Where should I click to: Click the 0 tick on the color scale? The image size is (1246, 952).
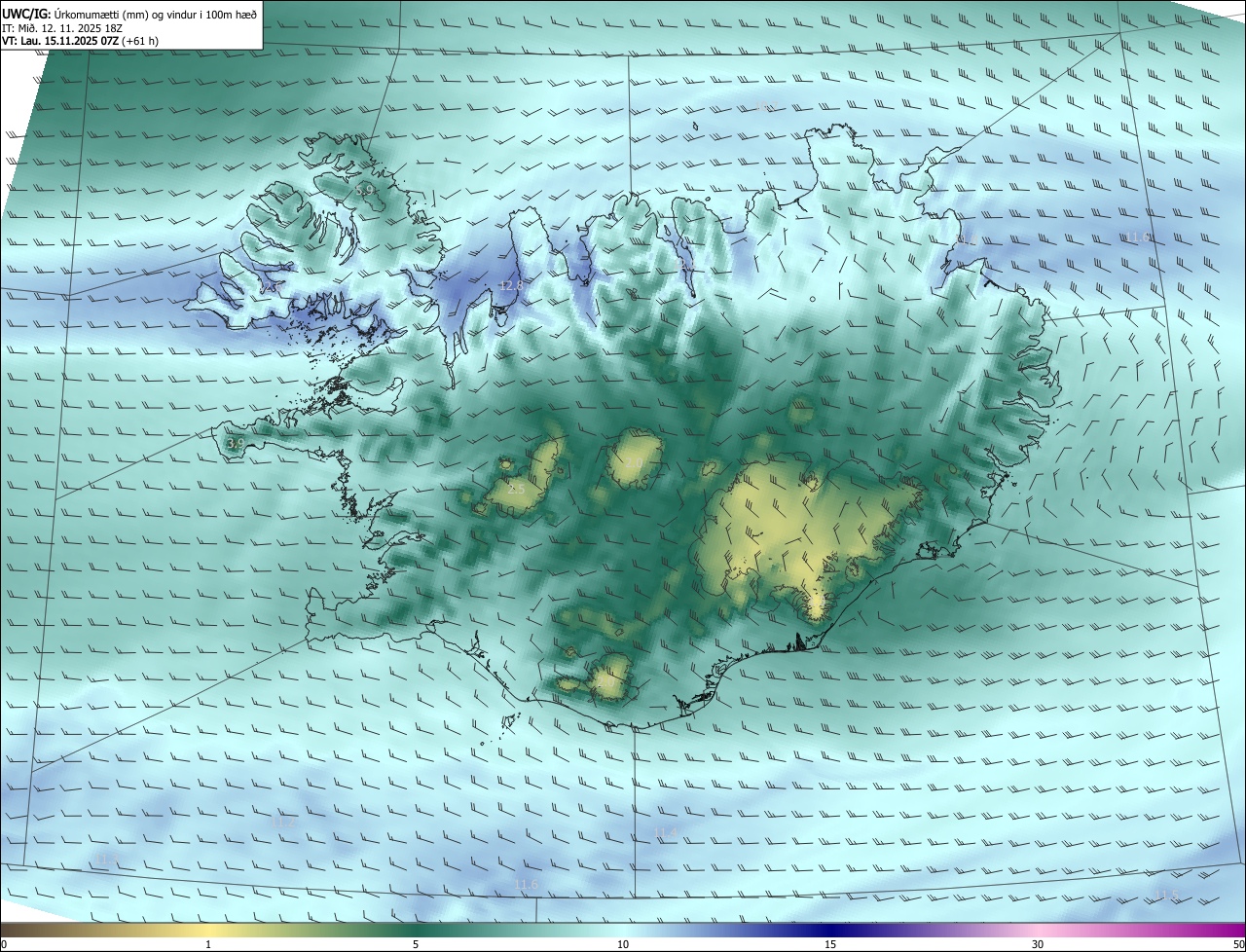[4, 944]
